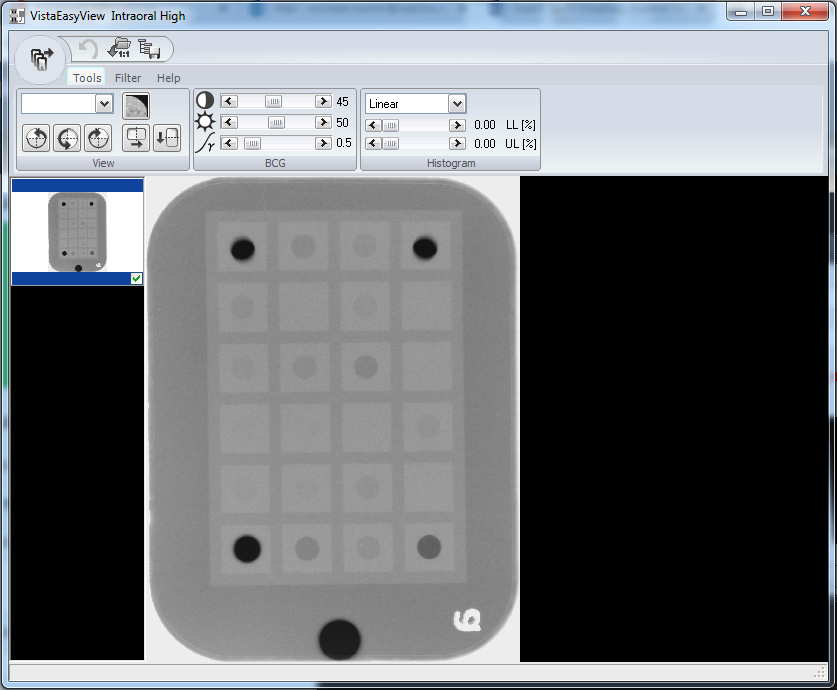Flip the image vertically
This screenshot has width=837, height=690.
[167, 138]
